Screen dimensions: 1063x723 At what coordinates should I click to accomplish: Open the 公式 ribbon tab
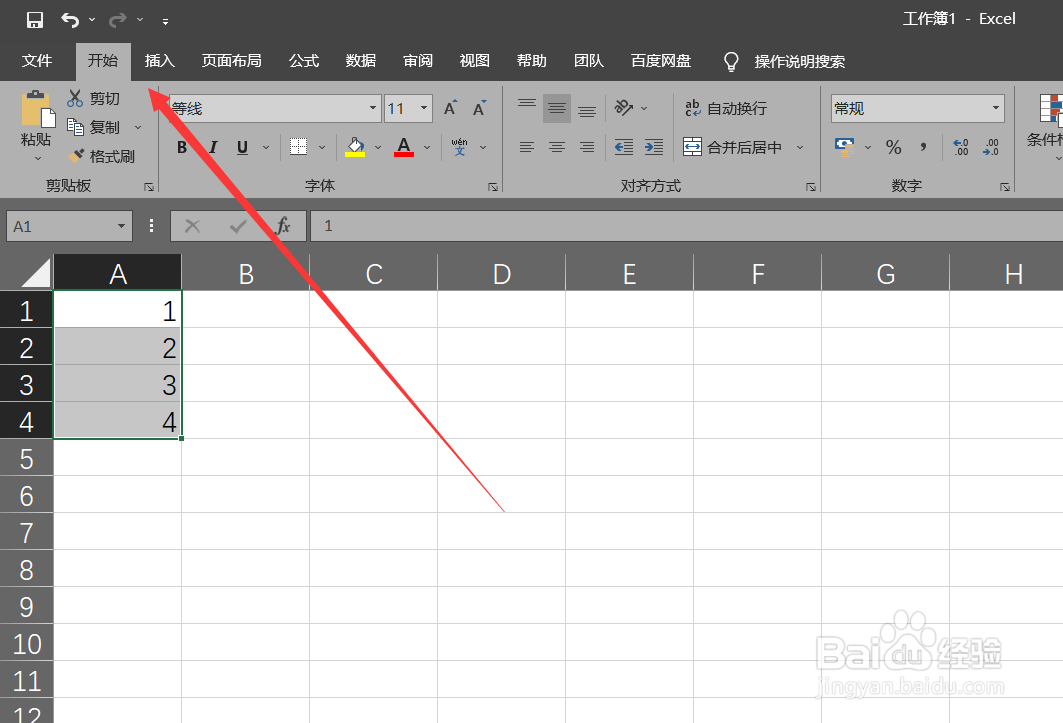pos(304,61)
